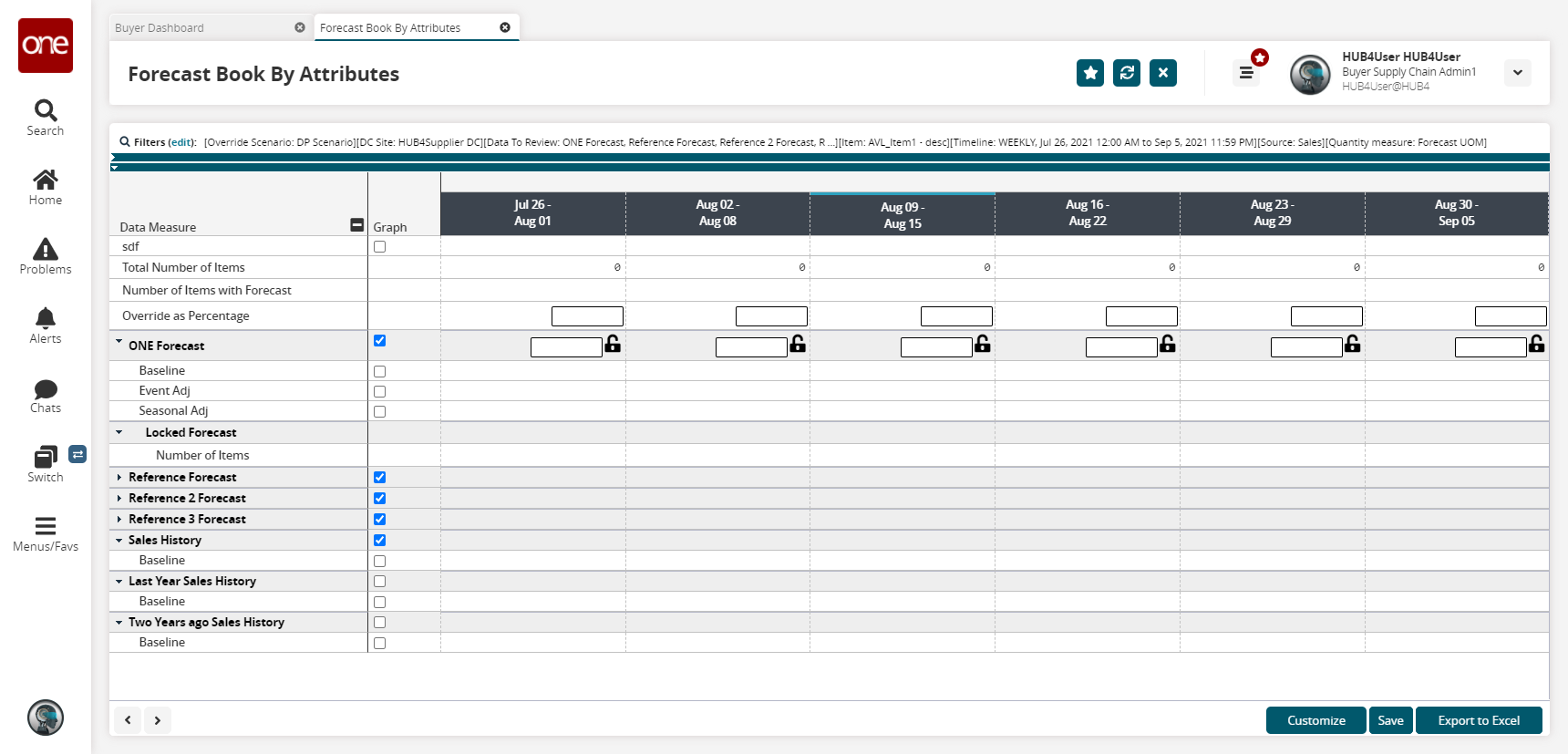
Task: Uncheck ONE Forecast graph checkbox
Action: 379,340
